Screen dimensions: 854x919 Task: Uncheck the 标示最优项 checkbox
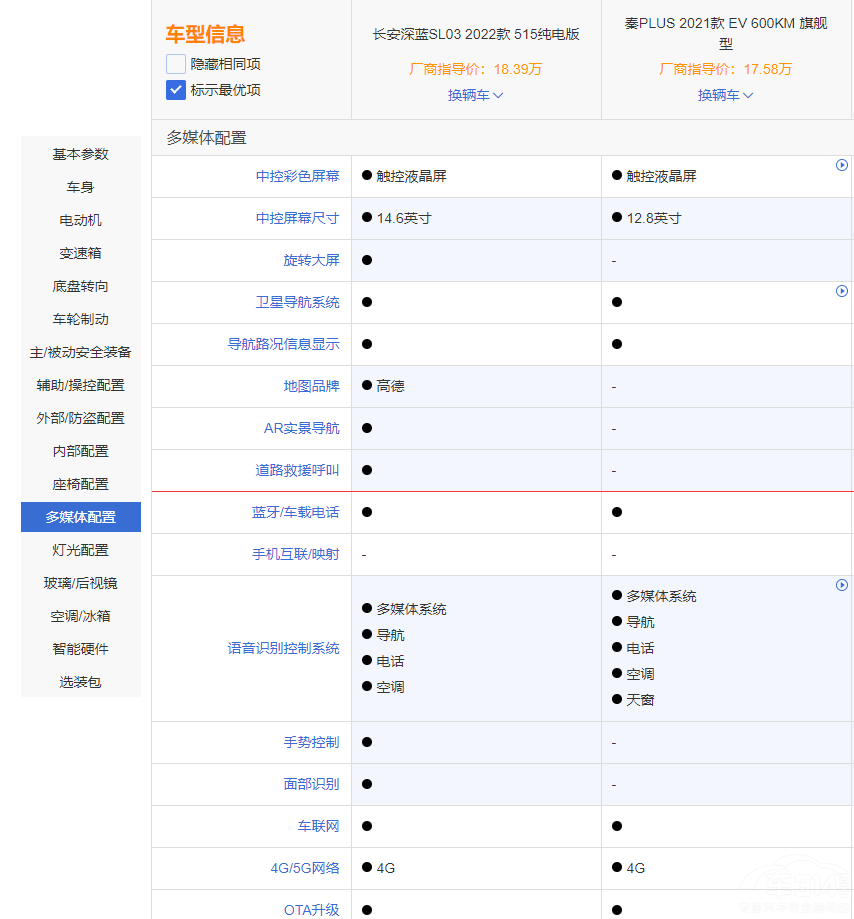coord(176,90)
